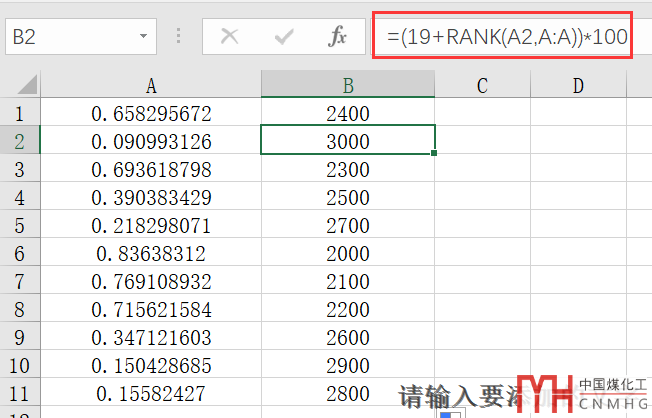This screenshot has height=418, width=652.
Task: Select column B header
Action: tap(348, 84)
